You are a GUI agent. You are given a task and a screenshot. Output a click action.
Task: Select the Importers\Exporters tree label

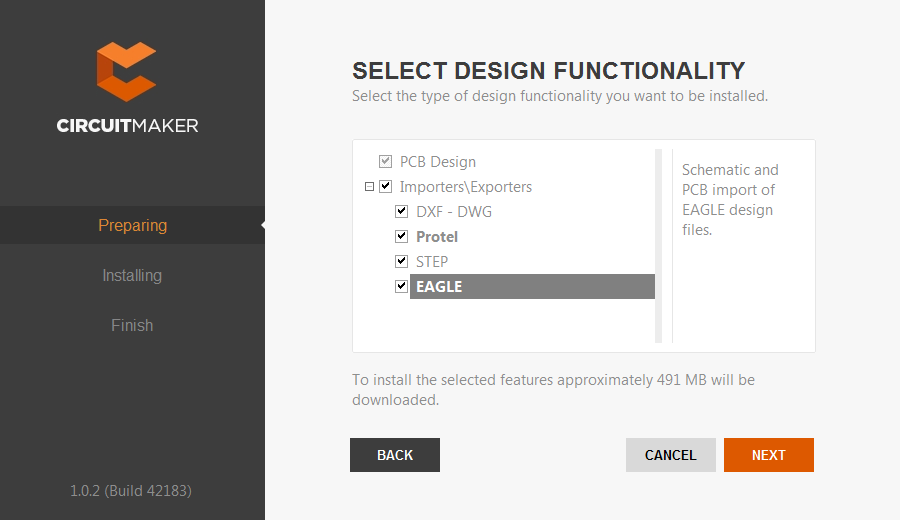466,187
